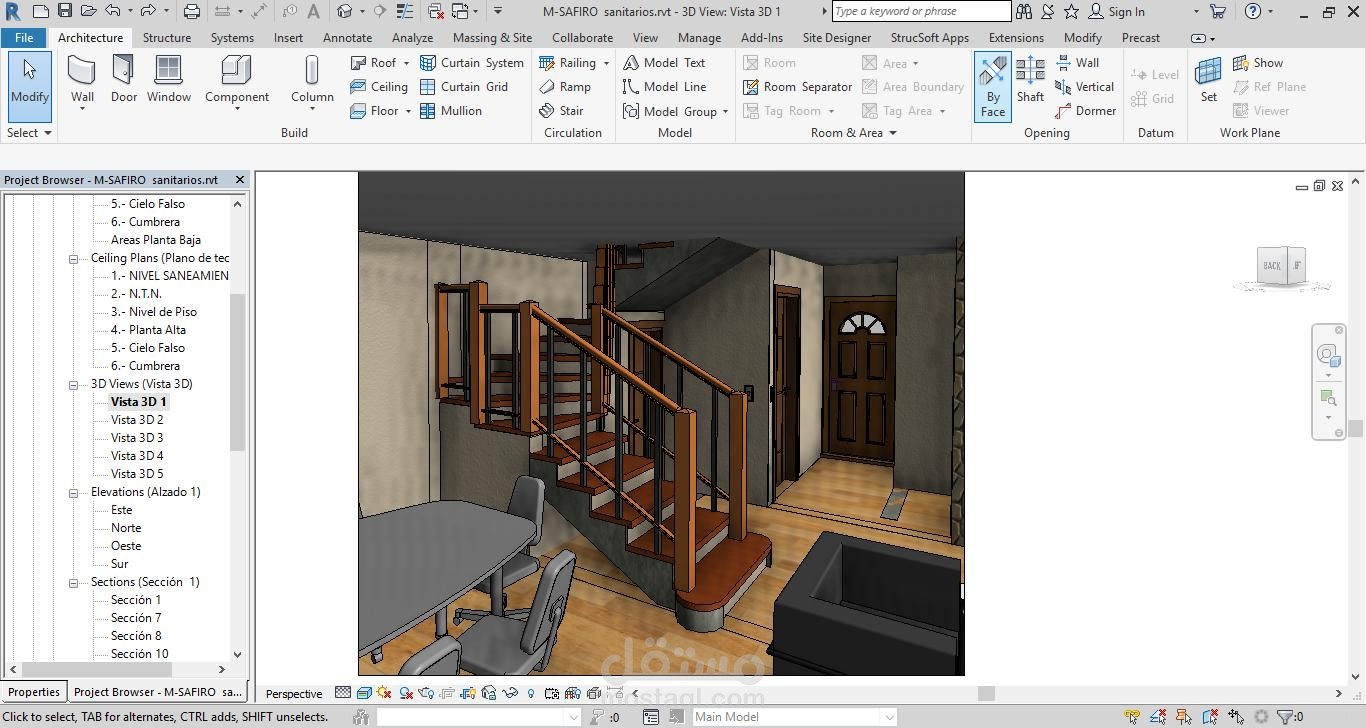This screenshot has width=1366, height=728.
Task: Toggle shadows off icon in view bar
Action: point(406,693)
